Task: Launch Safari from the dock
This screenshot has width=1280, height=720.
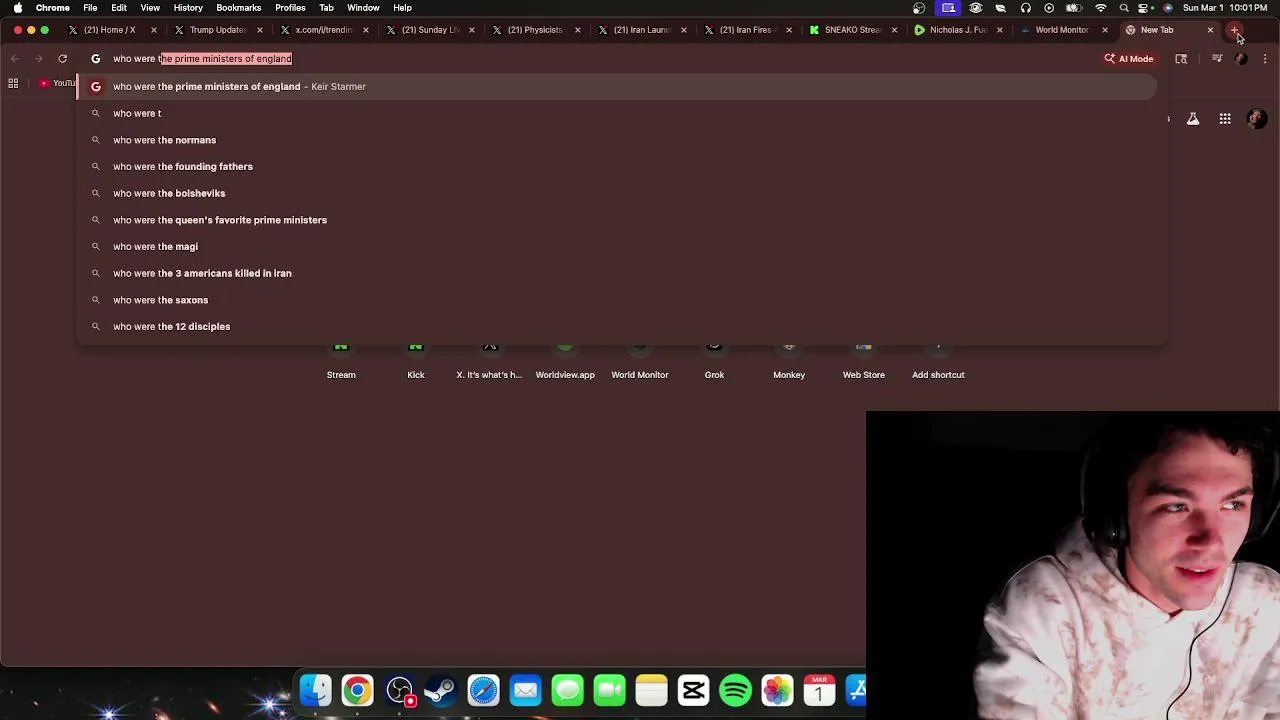Action: pyautogui.click(x=483, y=690)
